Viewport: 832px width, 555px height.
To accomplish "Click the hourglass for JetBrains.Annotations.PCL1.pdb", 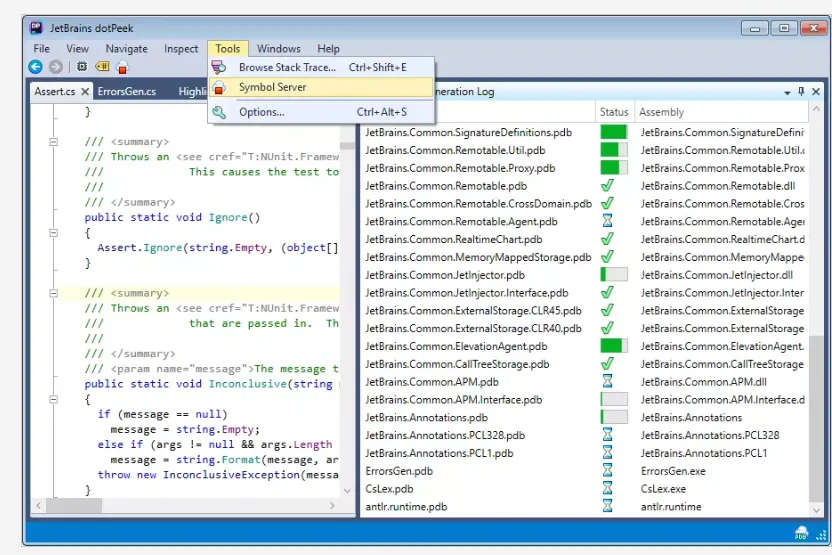I will (608, 453).
